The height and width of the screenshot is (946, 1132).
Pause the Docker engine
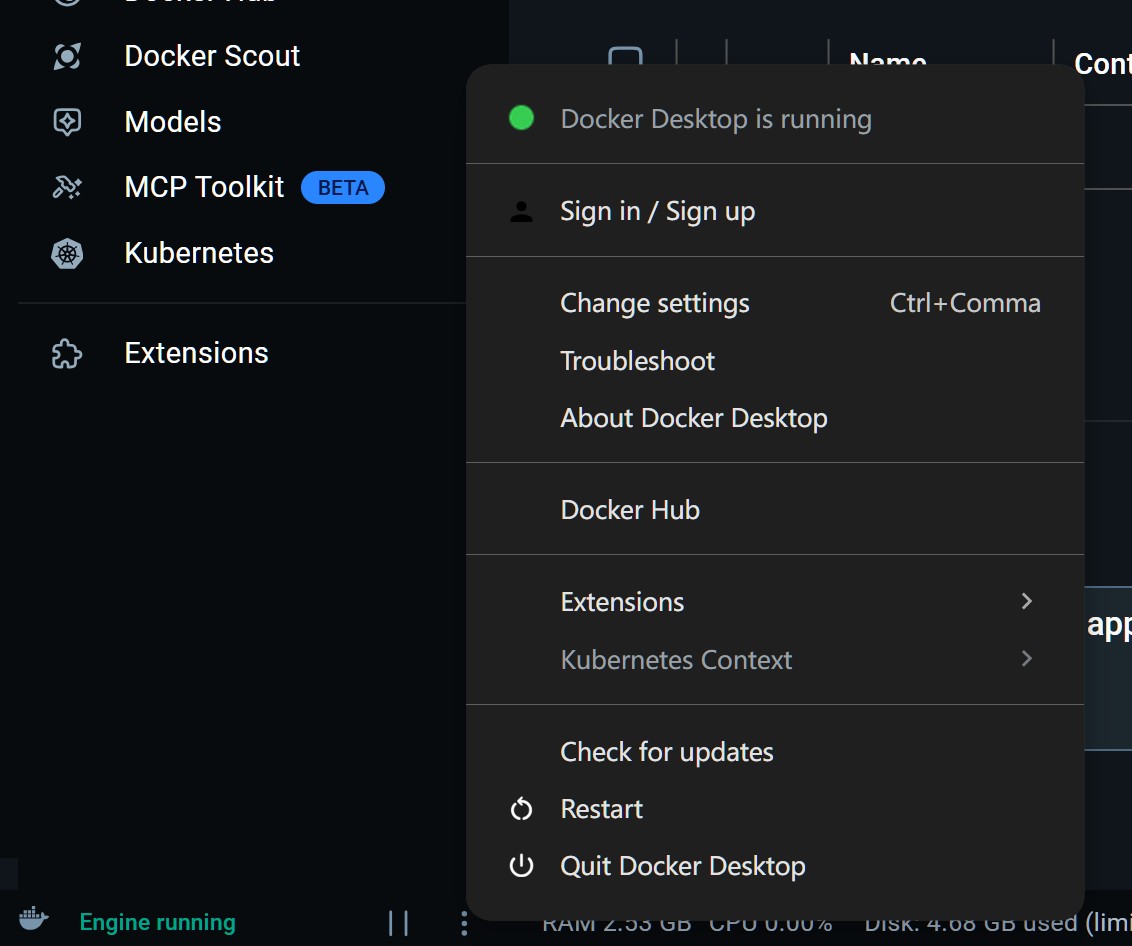point(399,923)
